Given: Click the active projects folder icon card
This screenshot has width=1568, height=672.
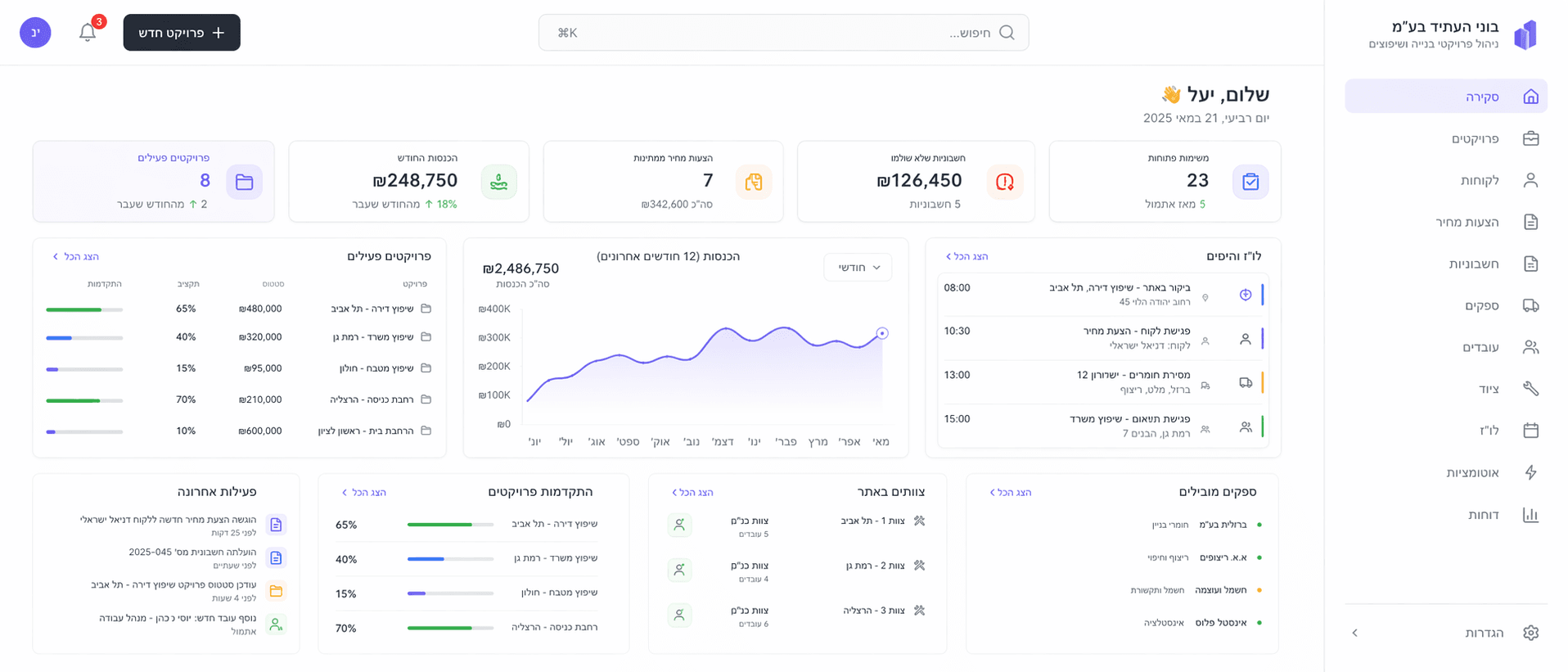Looking at the screenshot, I should pyautogui.click(x=244, y=182).
